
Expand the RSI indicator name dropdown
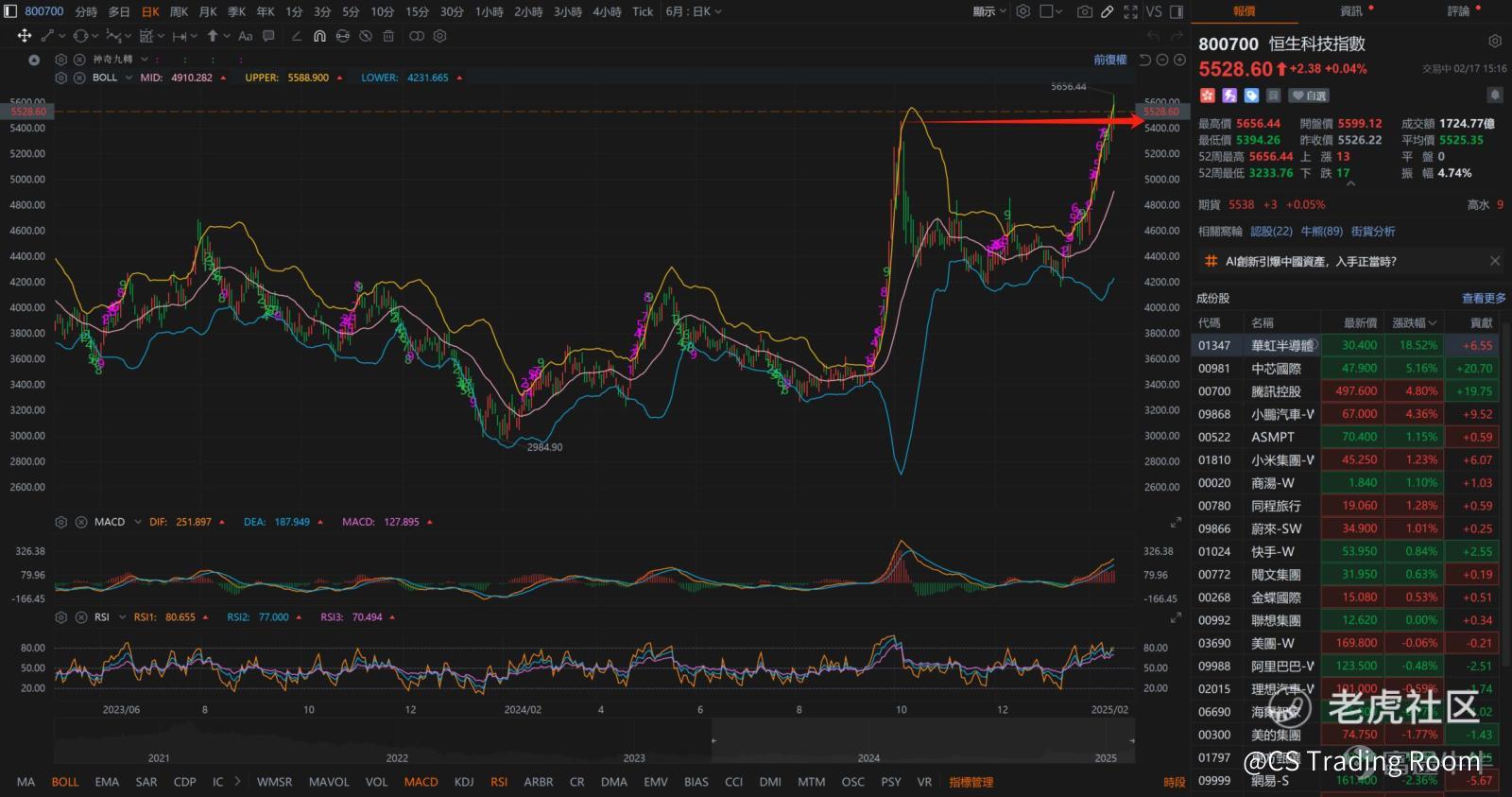click(121, 617)
